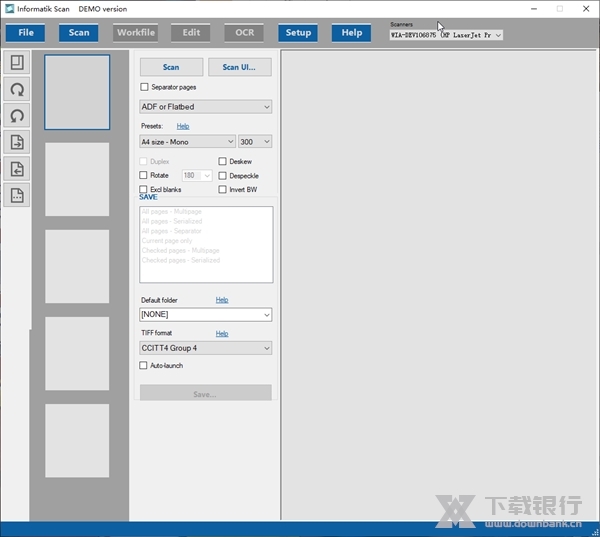Open the Help menu
Image resolution: width=600 pixels, height=537 pixels.
[x=351, y=33]
